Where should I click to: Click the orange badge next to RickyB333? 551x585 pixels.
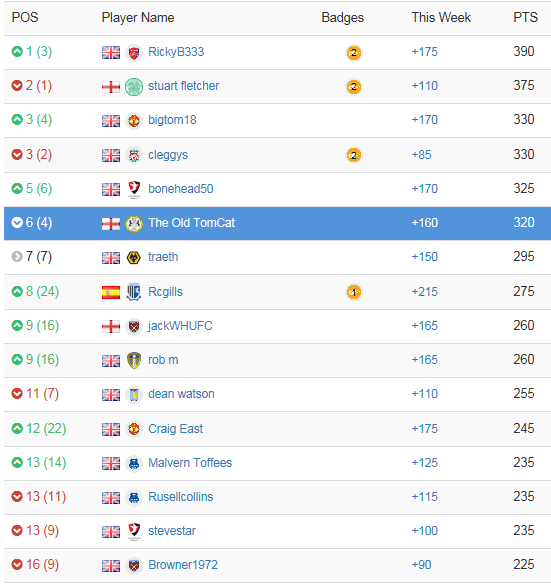354,53
